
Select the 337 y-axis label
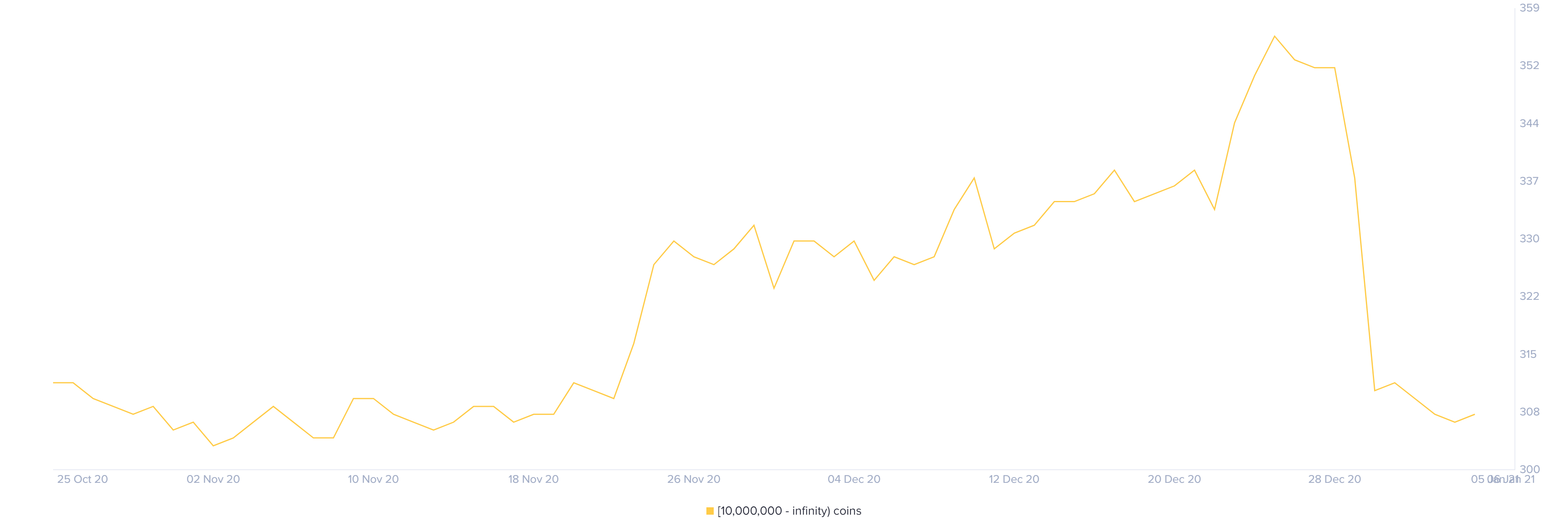pyautogui.click(x=1530, y=181)
